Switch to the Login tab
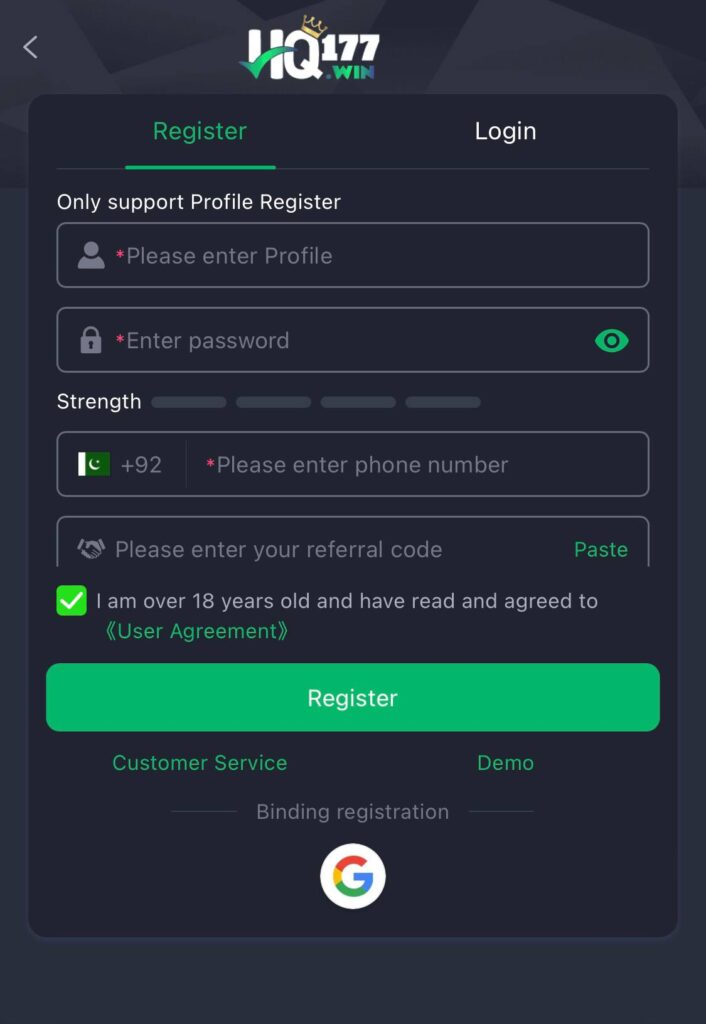The width and height of the screenshot is (706, 1024). pyautogui.click(x=505, y=131)
